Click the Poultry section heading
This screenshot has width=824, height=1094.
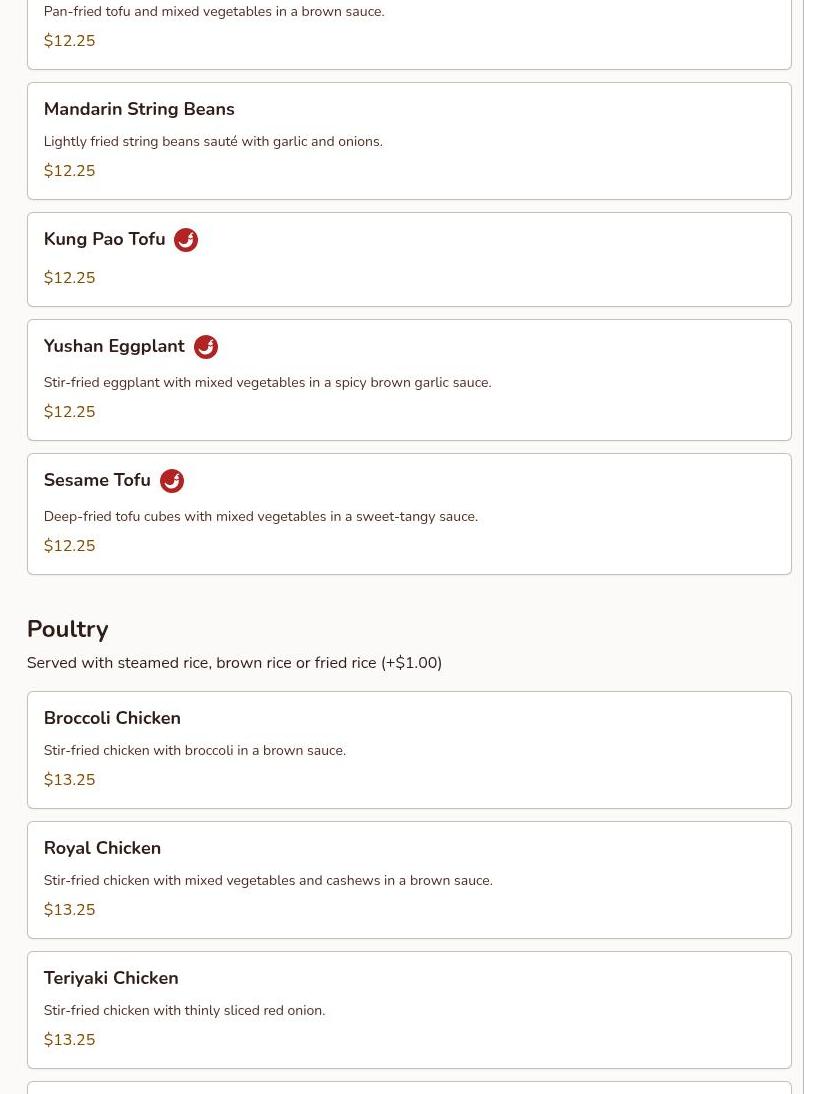pyautogui.click(x=68, y=629)
